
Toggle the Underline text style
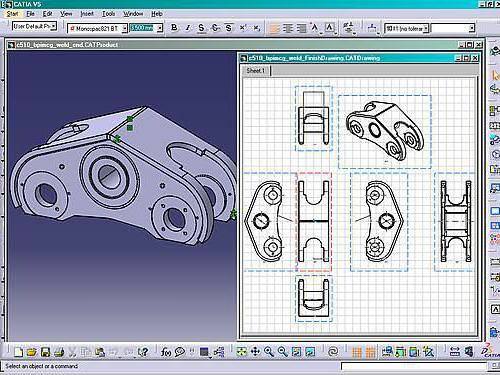pyautogui.click(x=201, y=28)
